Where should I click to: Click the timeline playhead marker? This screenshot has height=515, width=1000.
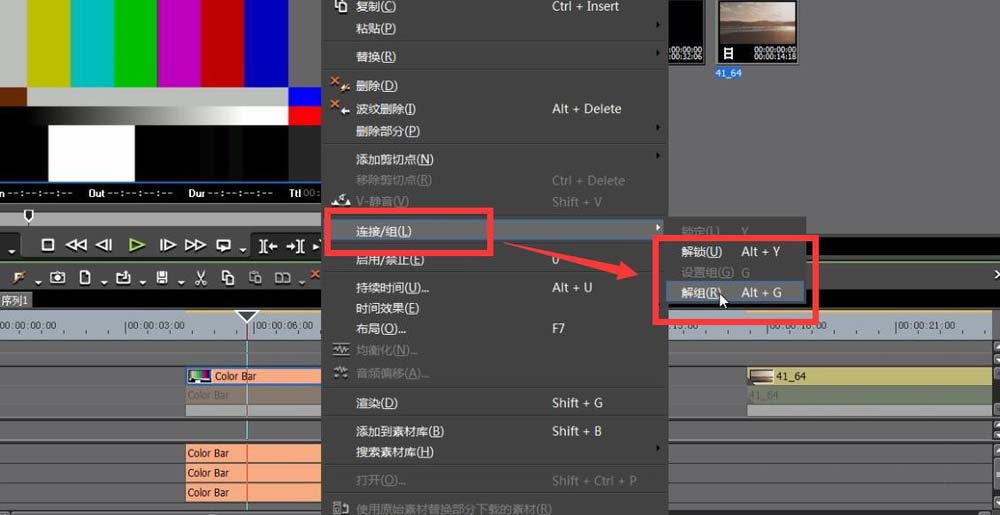247,316
